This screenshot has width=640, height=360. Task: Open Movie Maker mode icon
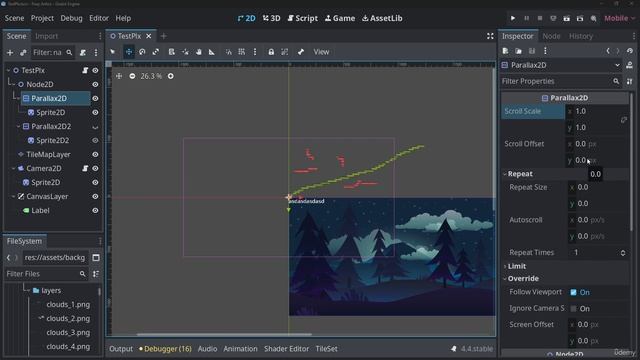click(x=593, y=18)
